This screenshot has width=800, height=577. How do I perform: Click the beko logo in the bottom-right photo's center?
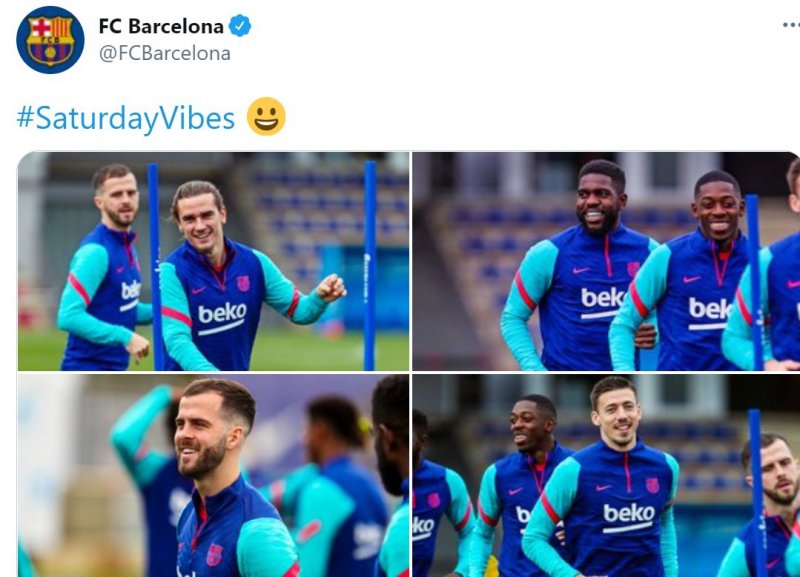[x=628, y=514]
